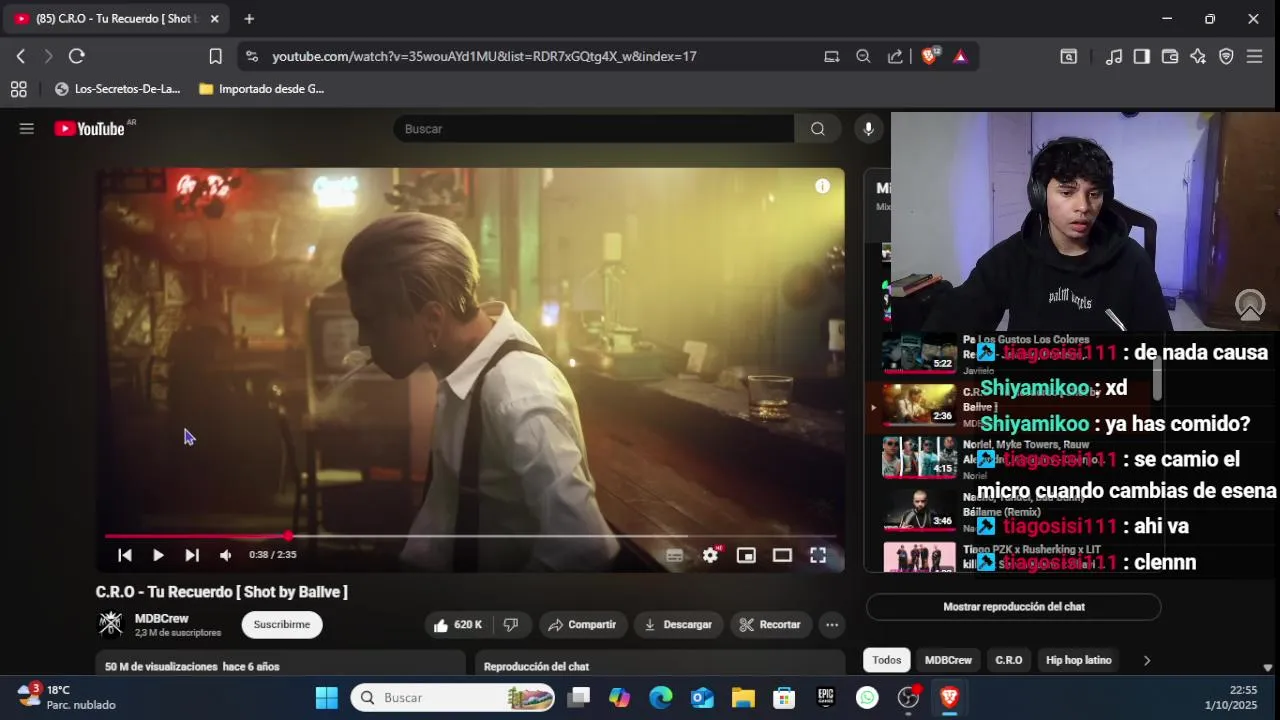
Task: Open the weather widget showing 18°C
Action: point(66,697)
